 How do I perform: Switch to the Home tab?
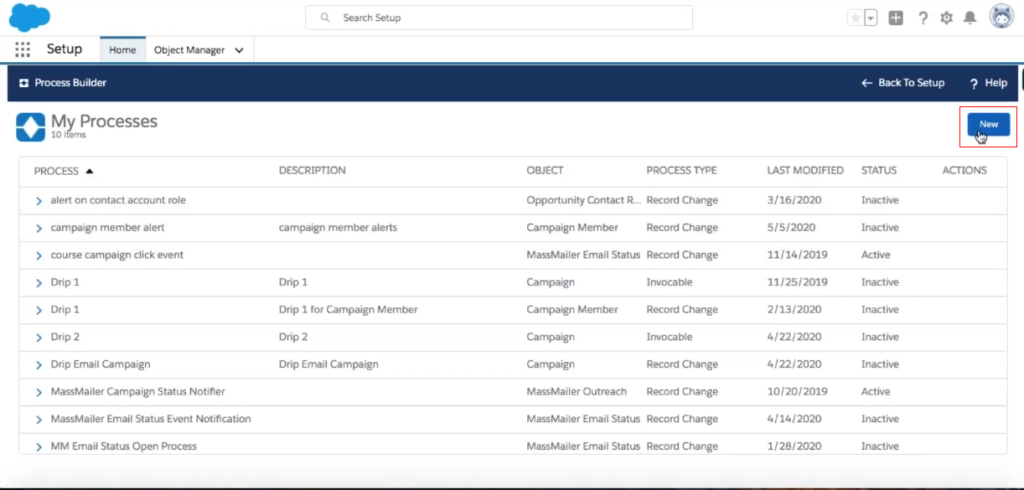[x=122, y=50]
